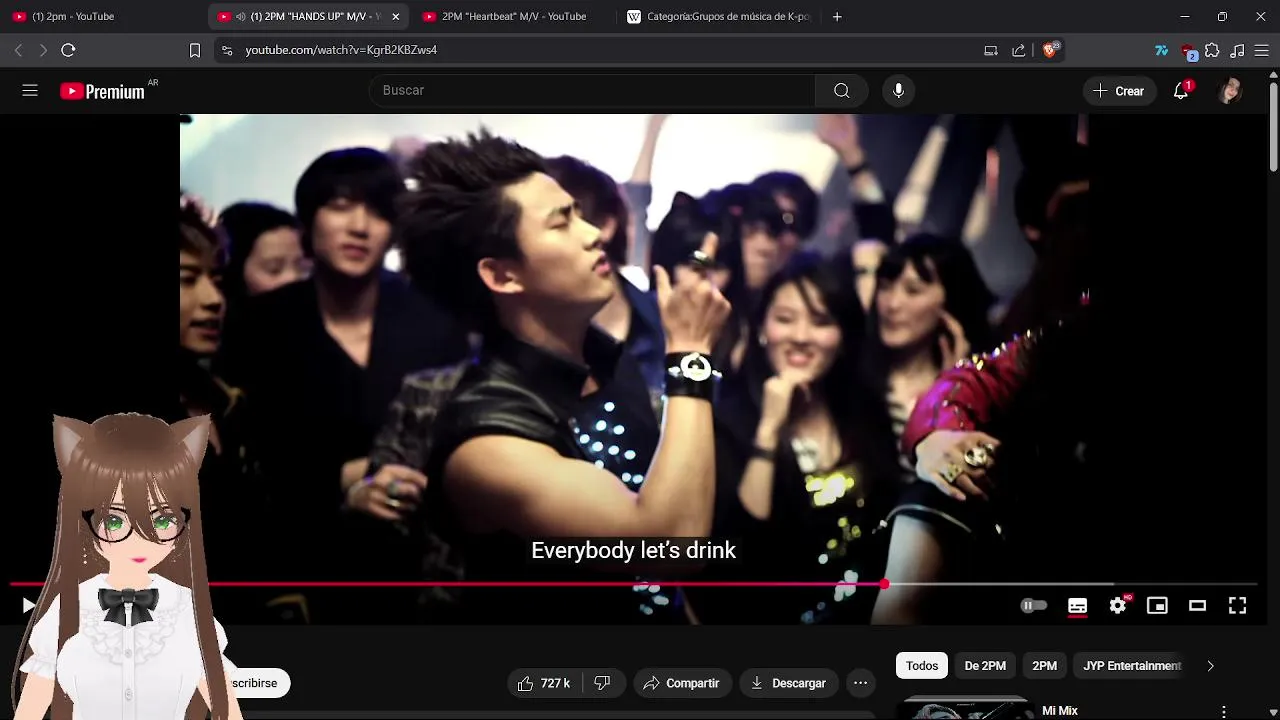Download the video via Descargar
The width and height of the screenshot is (1280, 720).
788,683
